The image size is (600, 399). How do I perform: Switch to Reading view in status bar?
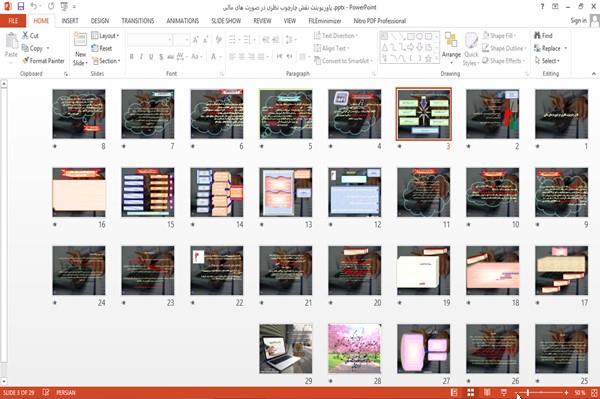(x=487, y=392)
